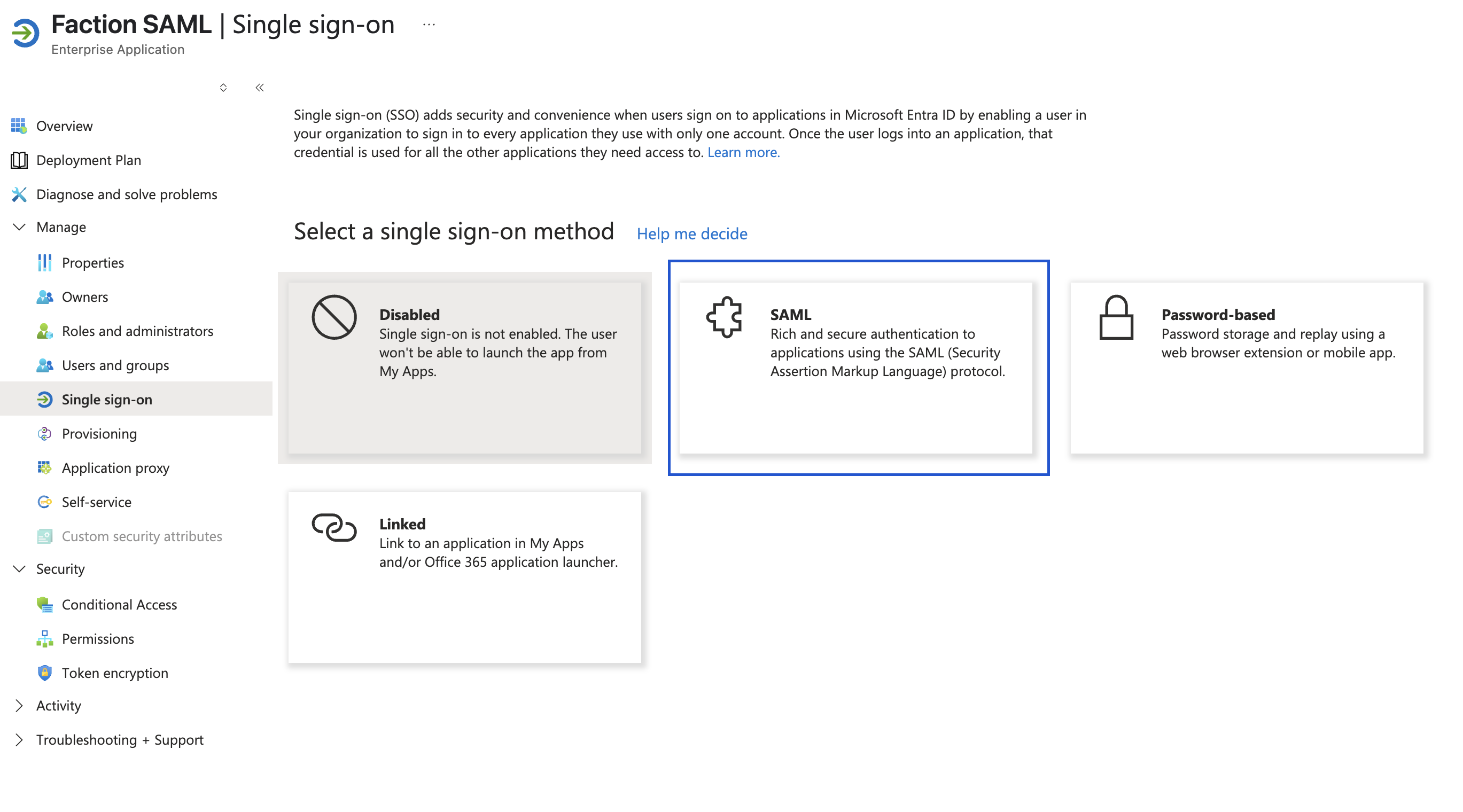
Task: Click the Password-based card description text
Action: (x=1278, y=343)
